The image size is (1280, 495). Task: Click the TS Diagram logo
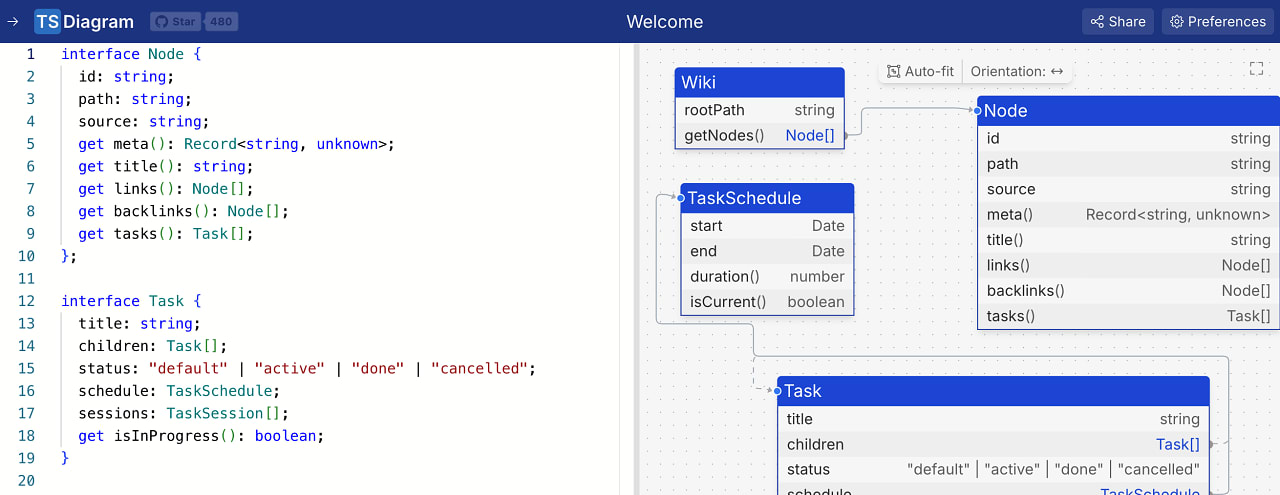coord(84,21)
